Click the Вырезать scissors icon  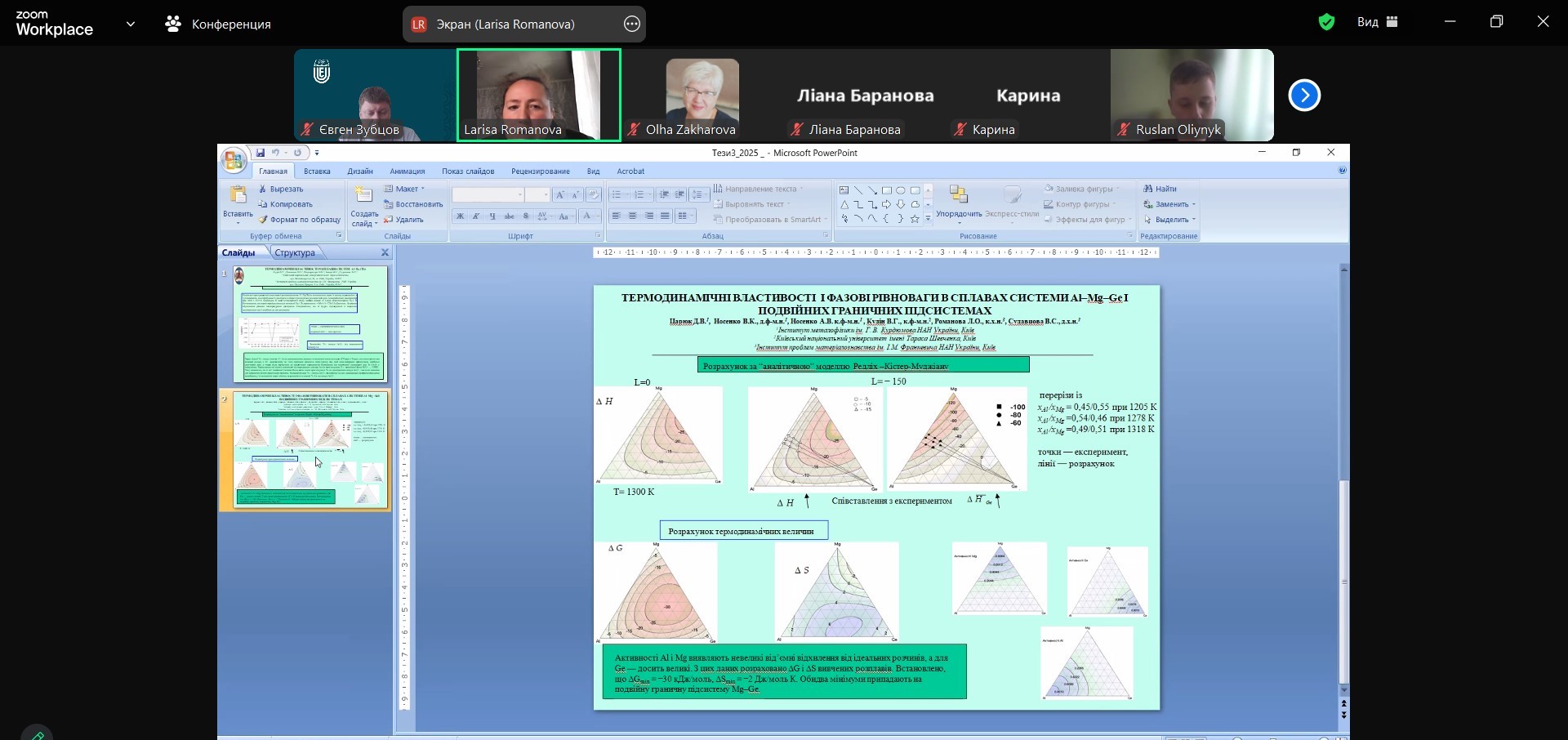(263, 189)
